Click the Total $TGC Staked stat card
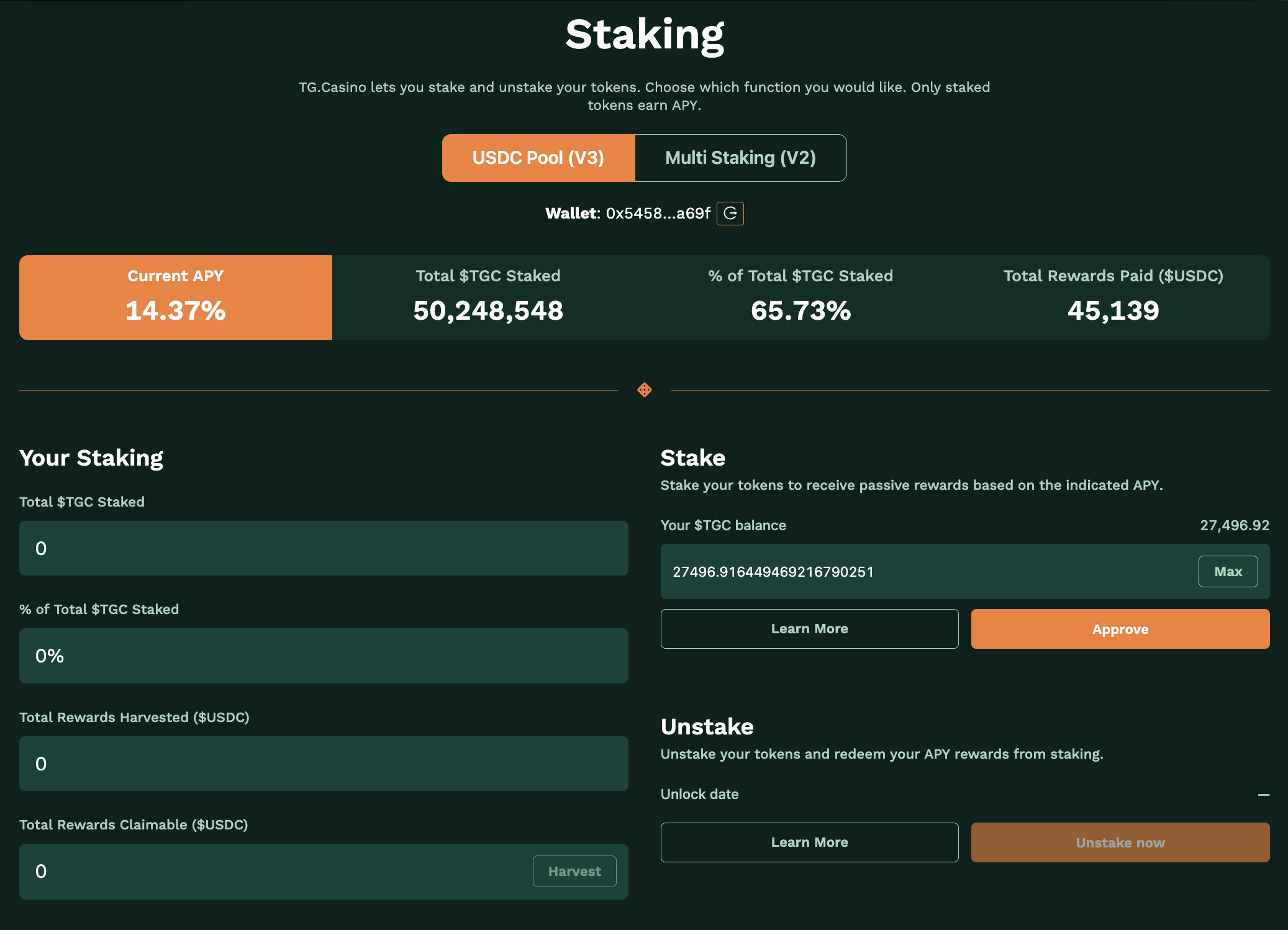Image resolution: width=1288 pixels, height=930 pixels. tap(488, 297)
